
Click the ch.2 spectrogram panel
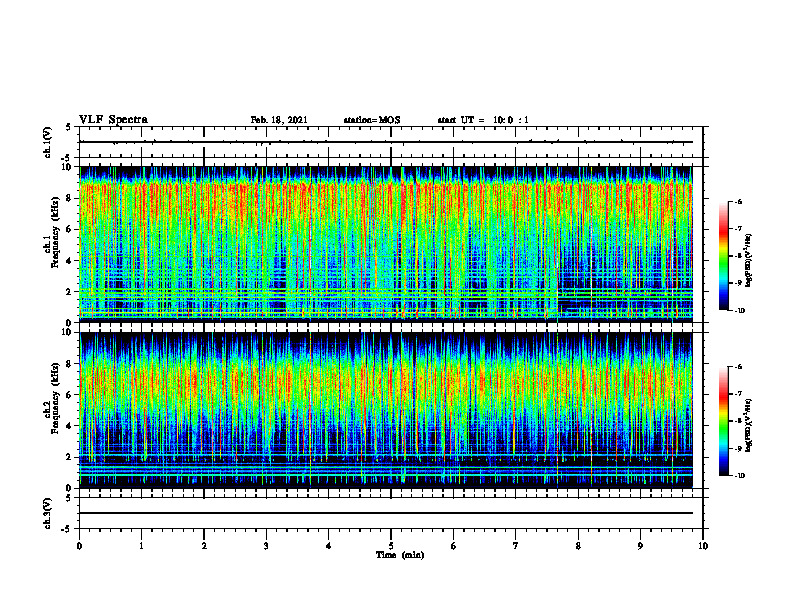tap(386, 410)
